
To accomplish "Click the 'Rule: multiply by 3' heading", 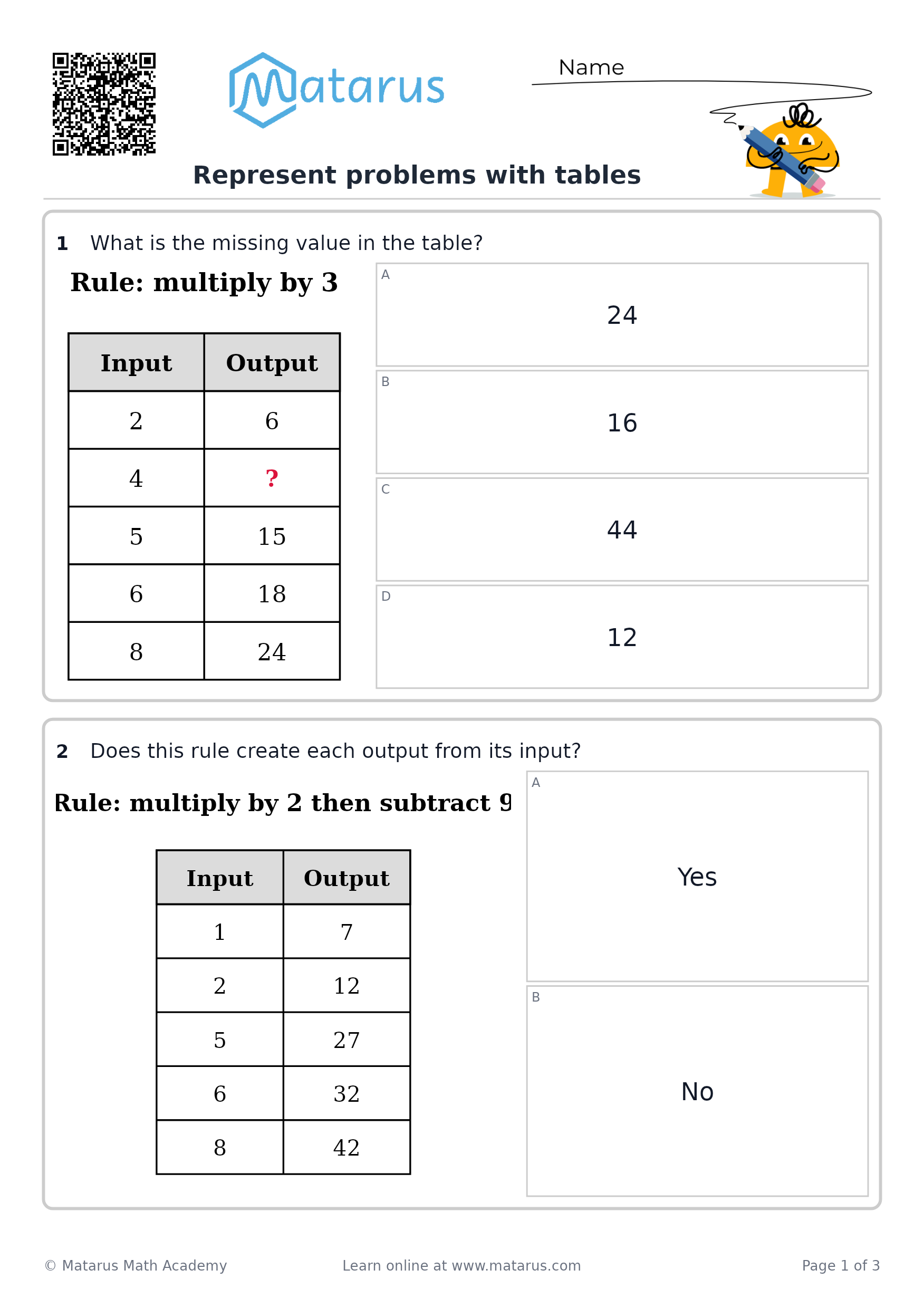I will (x=204, y=283).
